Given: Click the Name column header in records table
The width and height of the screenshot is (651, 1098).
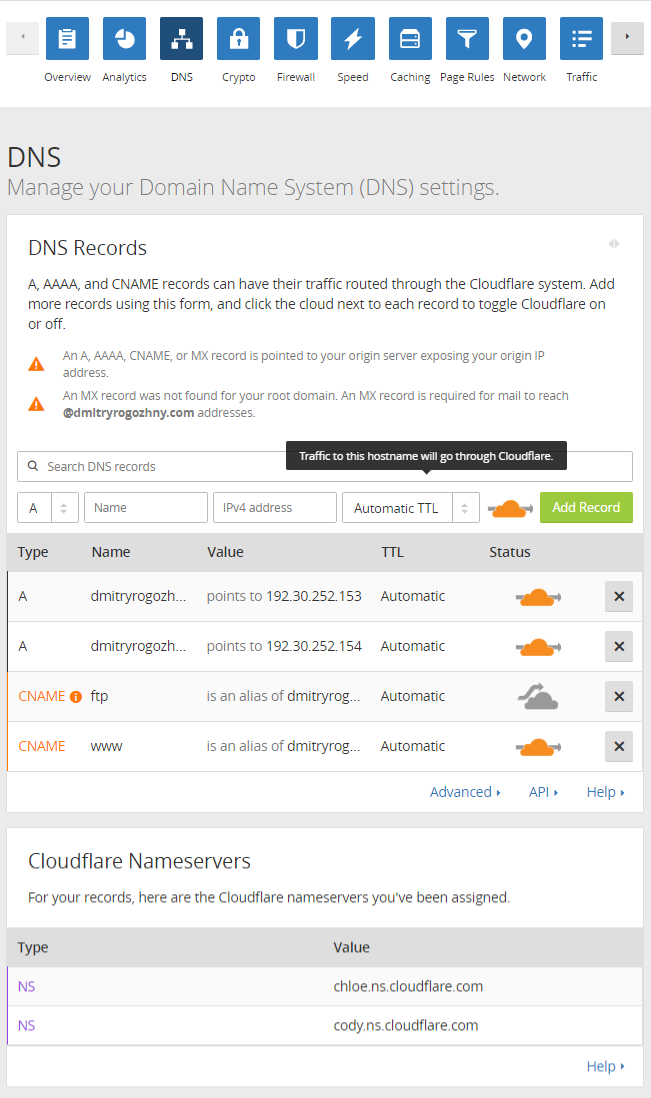Looking at the screenshot, I should click(x=111, y=552).
